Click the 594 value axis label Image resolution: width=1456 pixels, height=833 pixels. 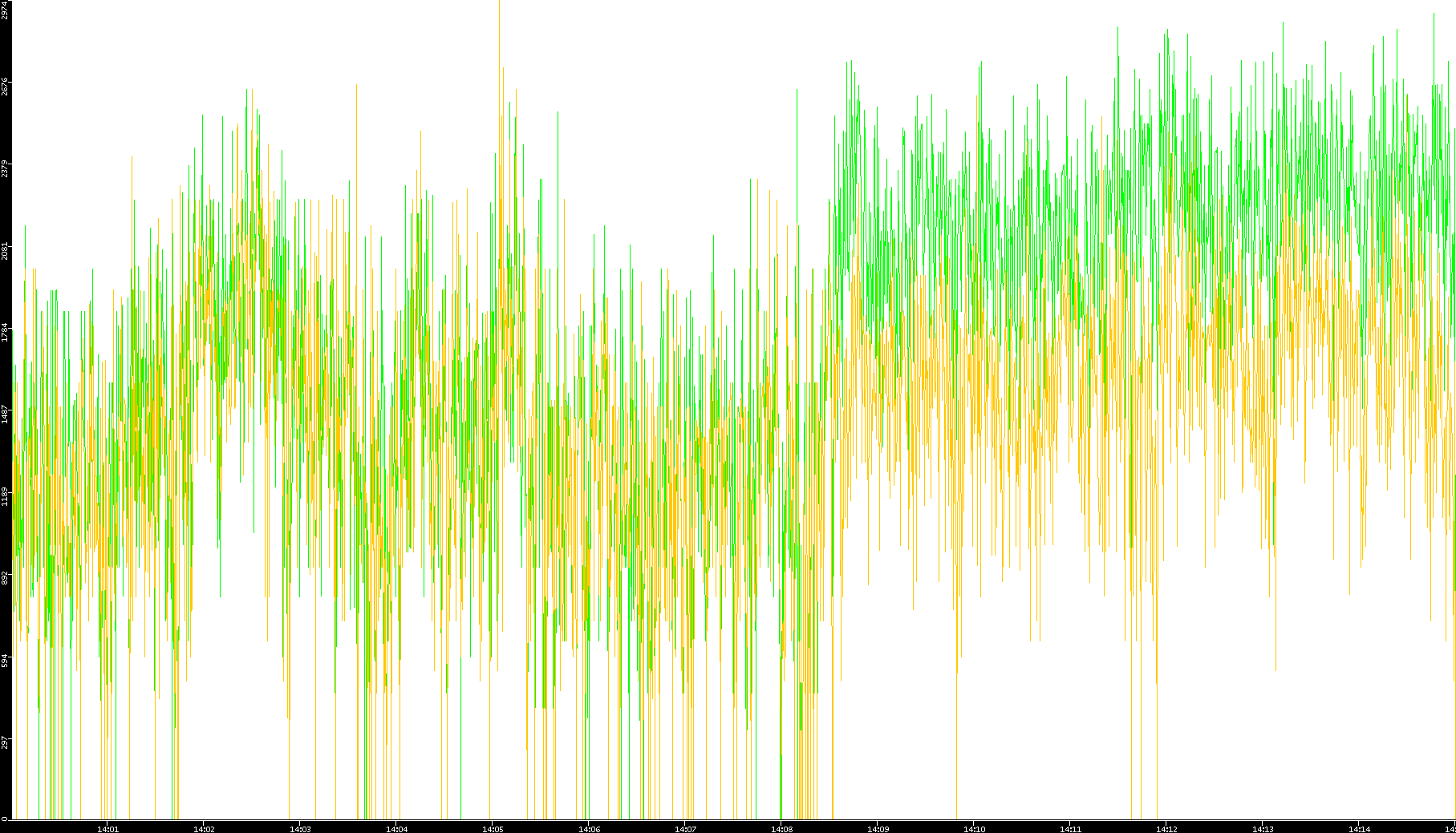[x=5, y=660]
